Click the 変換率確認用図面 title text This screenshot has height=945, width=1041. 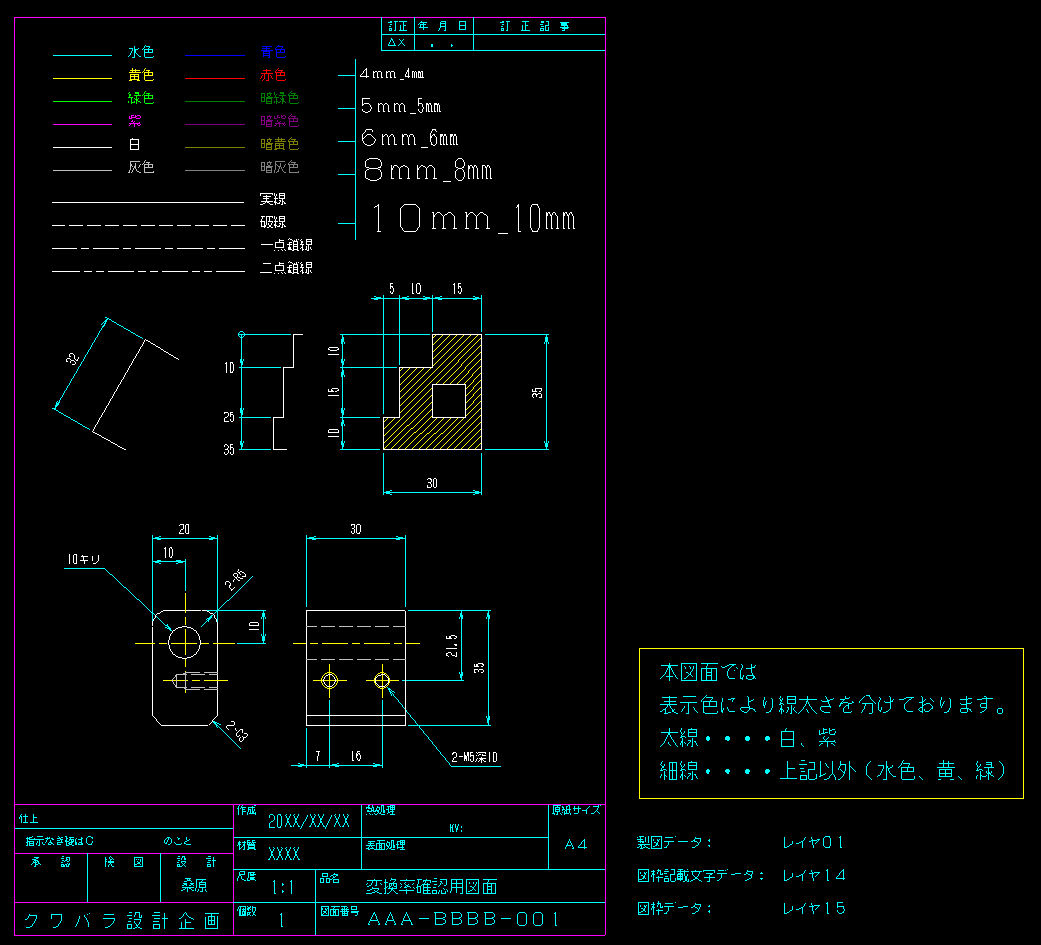point(430,886)
